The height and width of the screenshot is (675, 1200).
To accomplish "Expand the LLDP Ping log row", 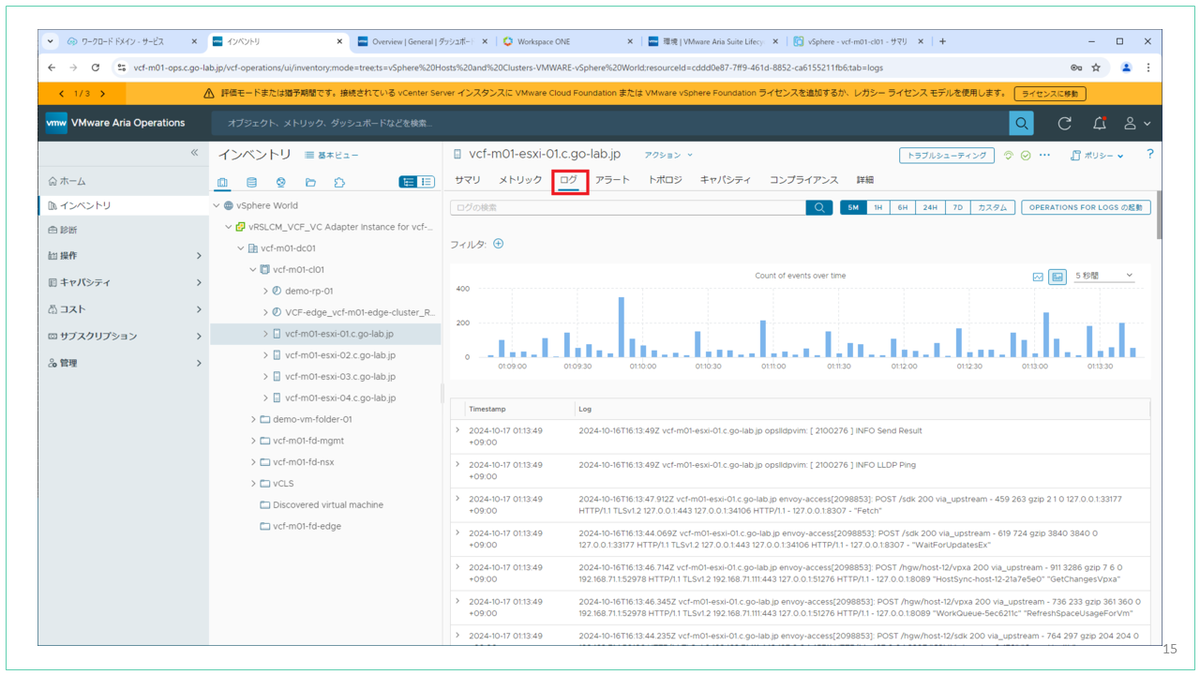I will coord(458,464).
